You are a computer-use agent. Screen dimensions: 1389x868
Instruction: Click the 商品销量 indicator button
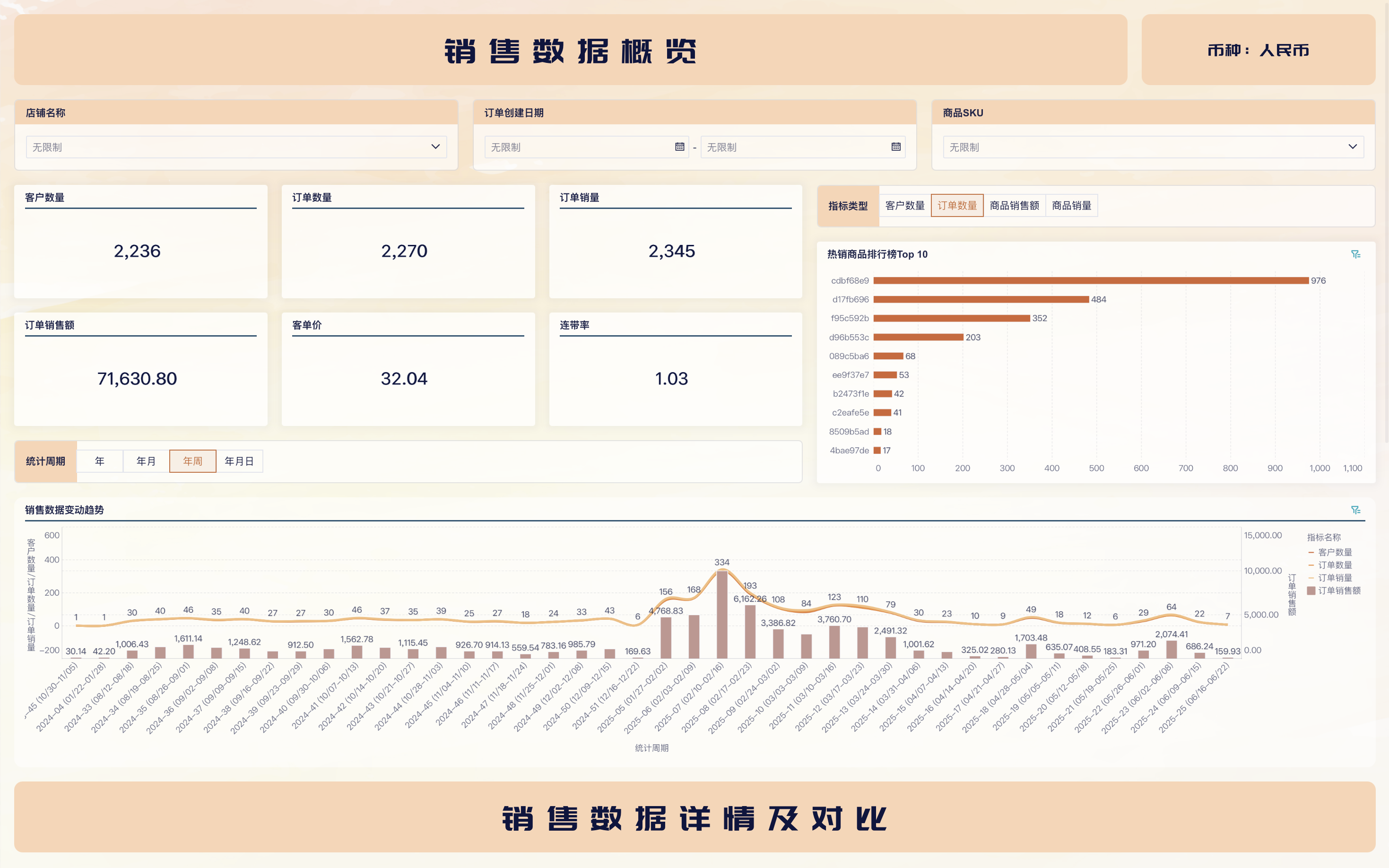(1071, 206)
